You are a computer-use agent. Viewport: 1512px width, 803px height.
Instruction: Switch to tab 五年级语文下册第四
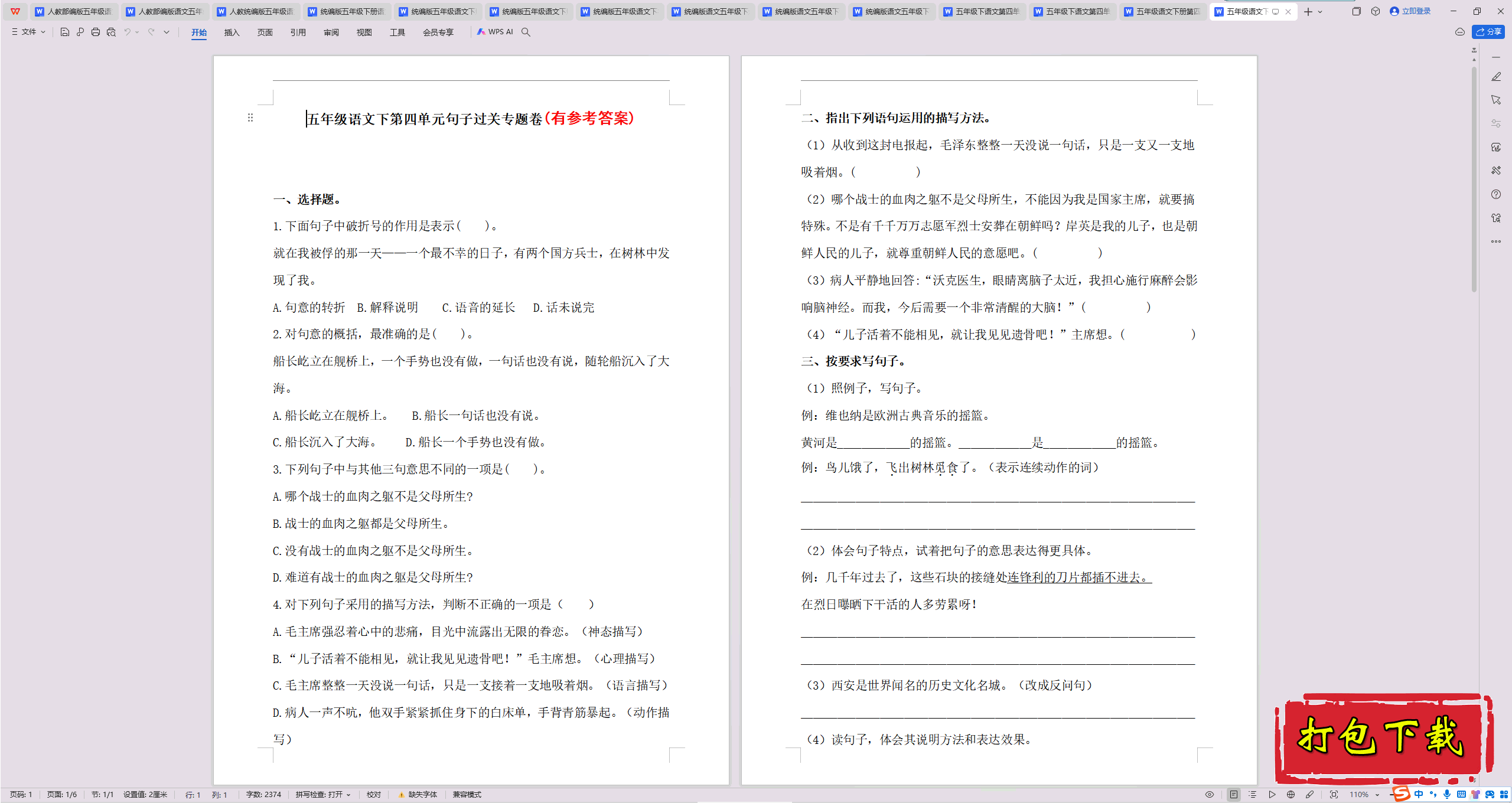[1162, 11]
